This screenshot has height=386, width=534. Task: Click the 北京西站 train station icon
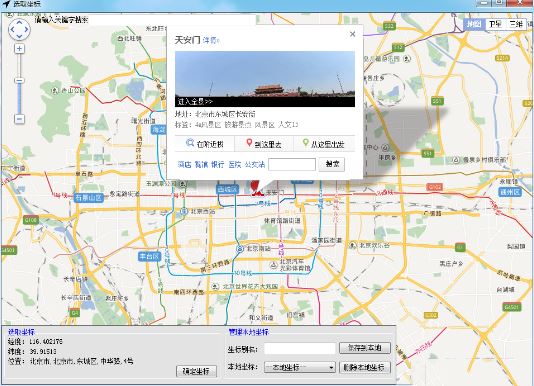pos(184,211)
